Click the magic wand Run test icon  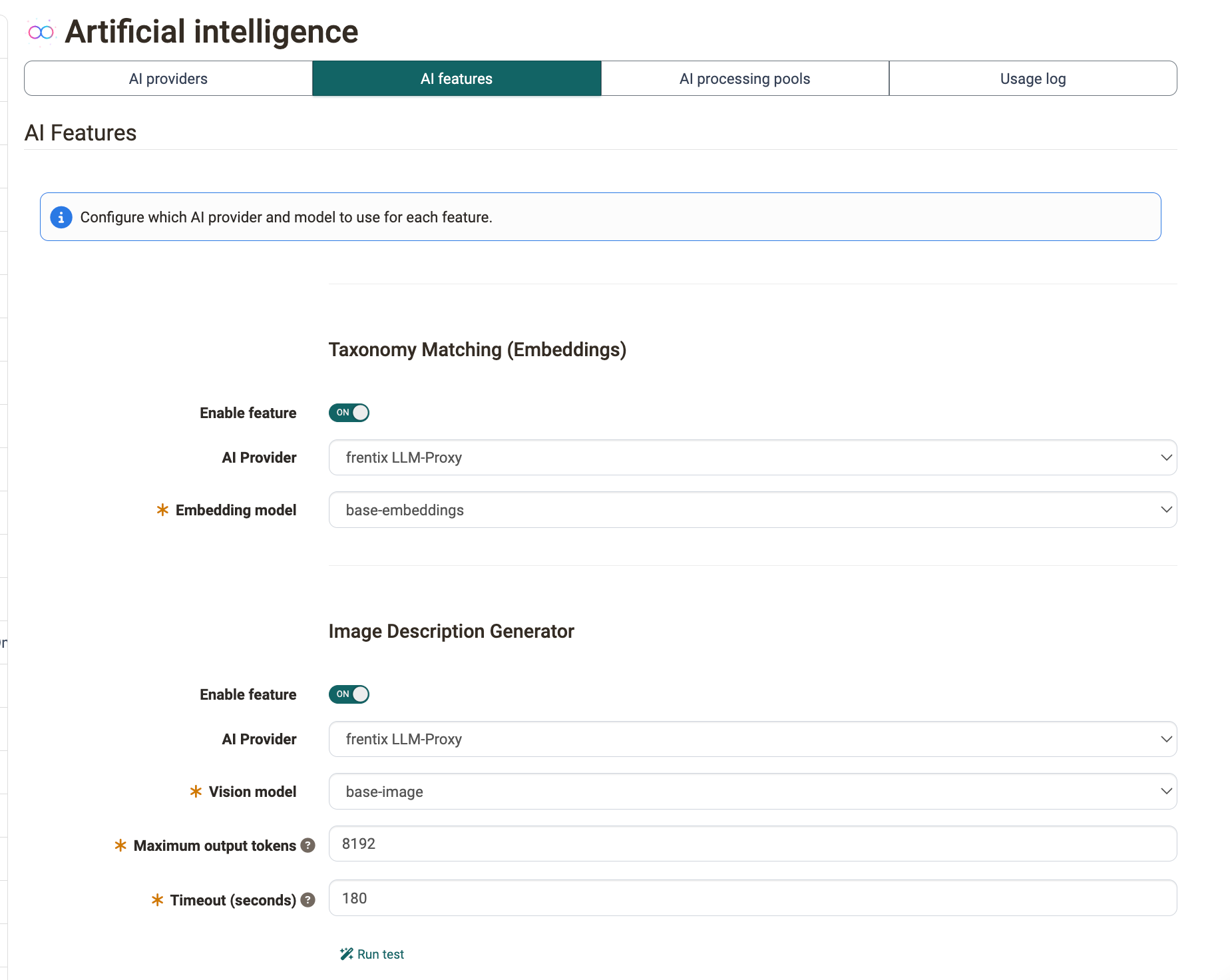point(347,954)
